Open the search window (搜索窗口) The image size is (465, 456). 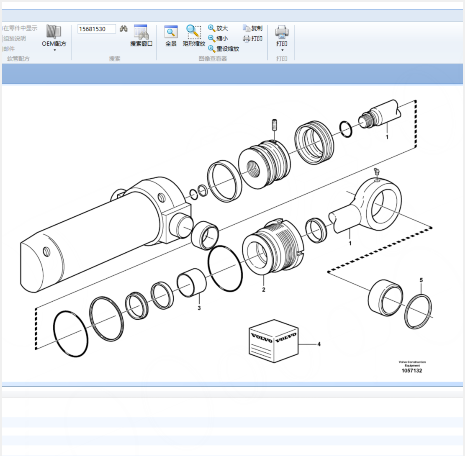click(141, 36)
